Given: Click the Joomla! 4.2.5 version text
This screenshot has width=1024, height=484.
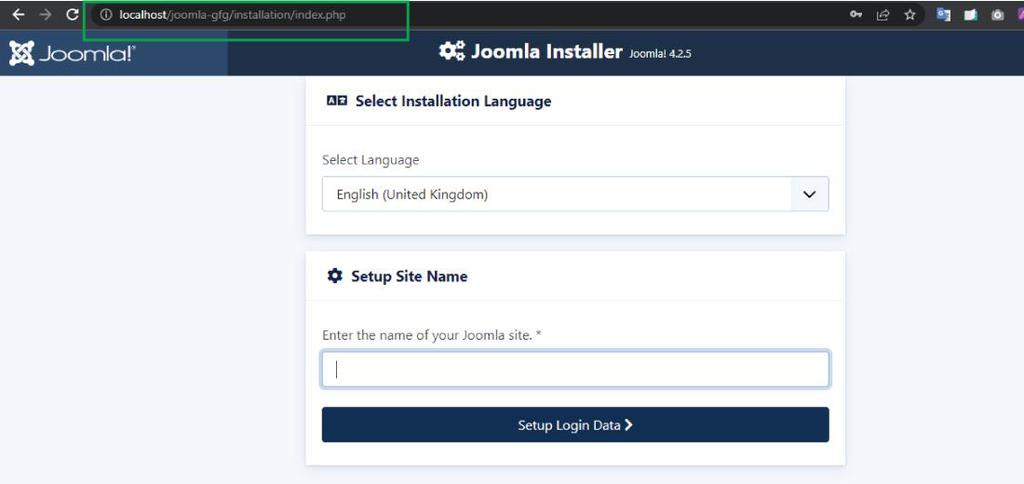Looking at the screenshot, I should 660,54.
